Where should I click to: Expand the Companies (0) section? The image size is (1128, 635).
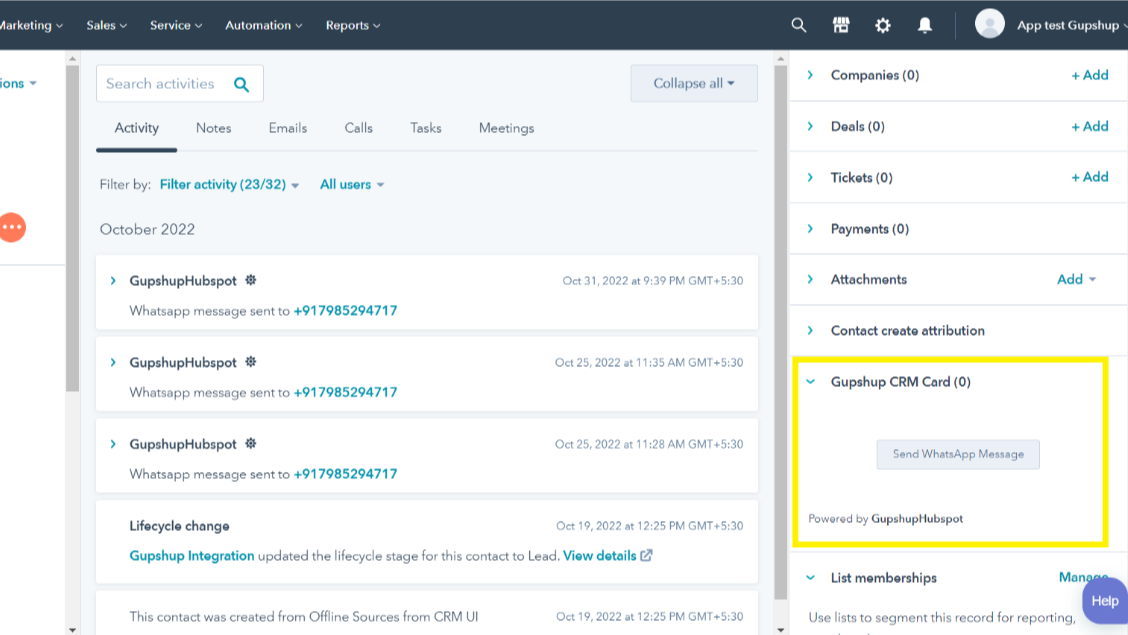(810, 74)
